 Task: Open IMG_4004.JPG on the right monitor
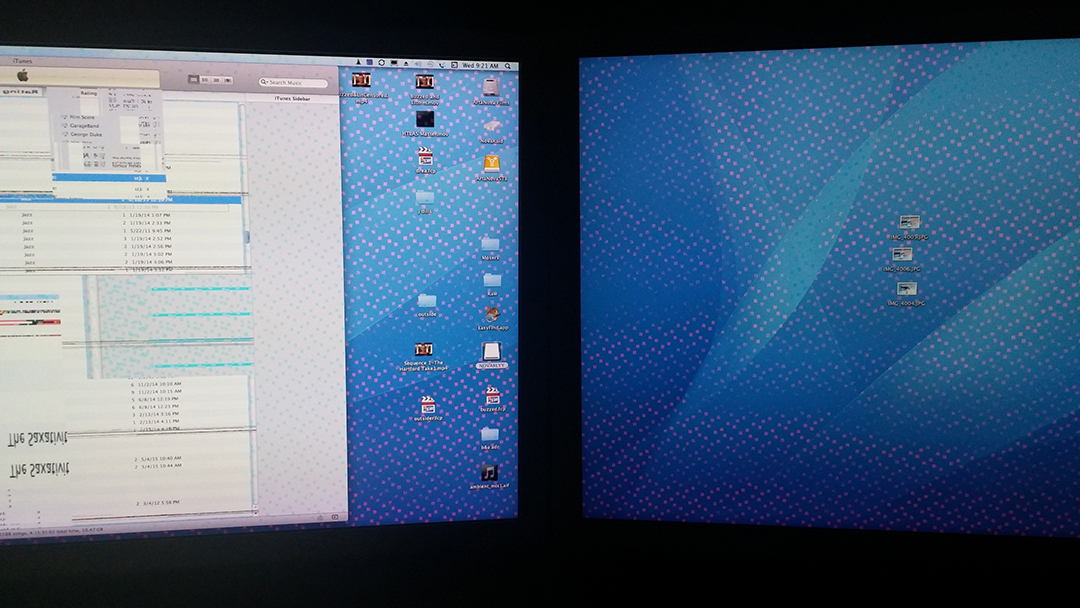click(x=907, y=289)
